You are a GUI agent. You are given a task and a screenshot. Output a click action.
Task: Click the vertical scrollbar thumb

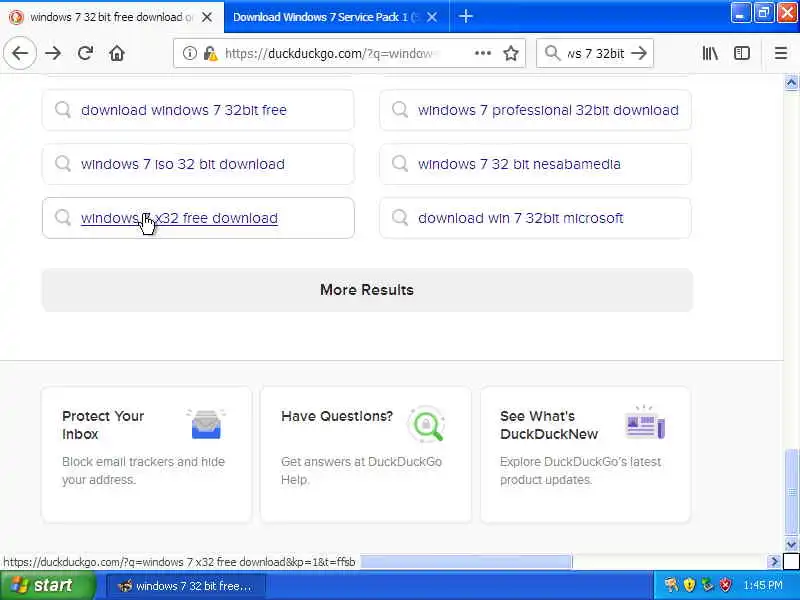point(791,492)
